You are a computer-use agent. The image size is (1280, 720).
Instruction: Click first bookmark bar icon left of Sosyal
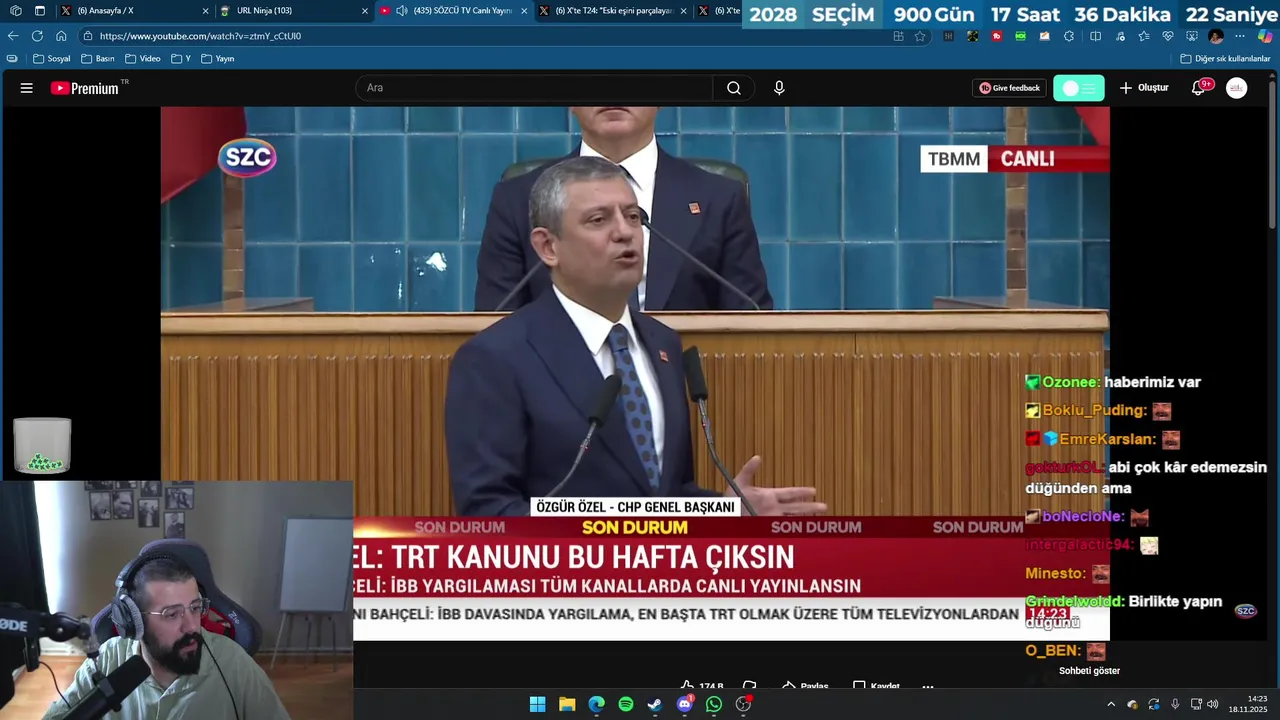click(x=12, y=59)
